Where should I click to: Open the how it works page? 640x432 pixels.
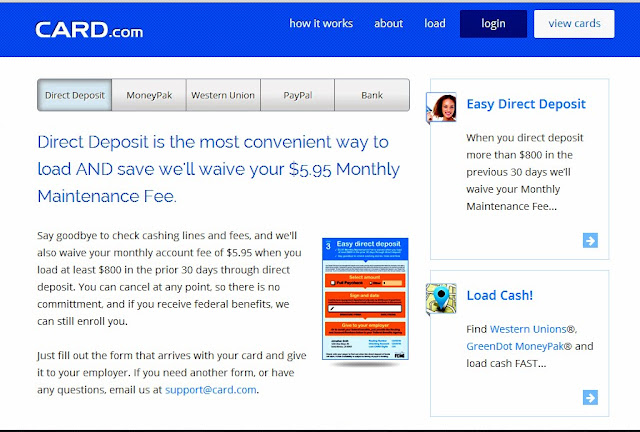(321, 24)
